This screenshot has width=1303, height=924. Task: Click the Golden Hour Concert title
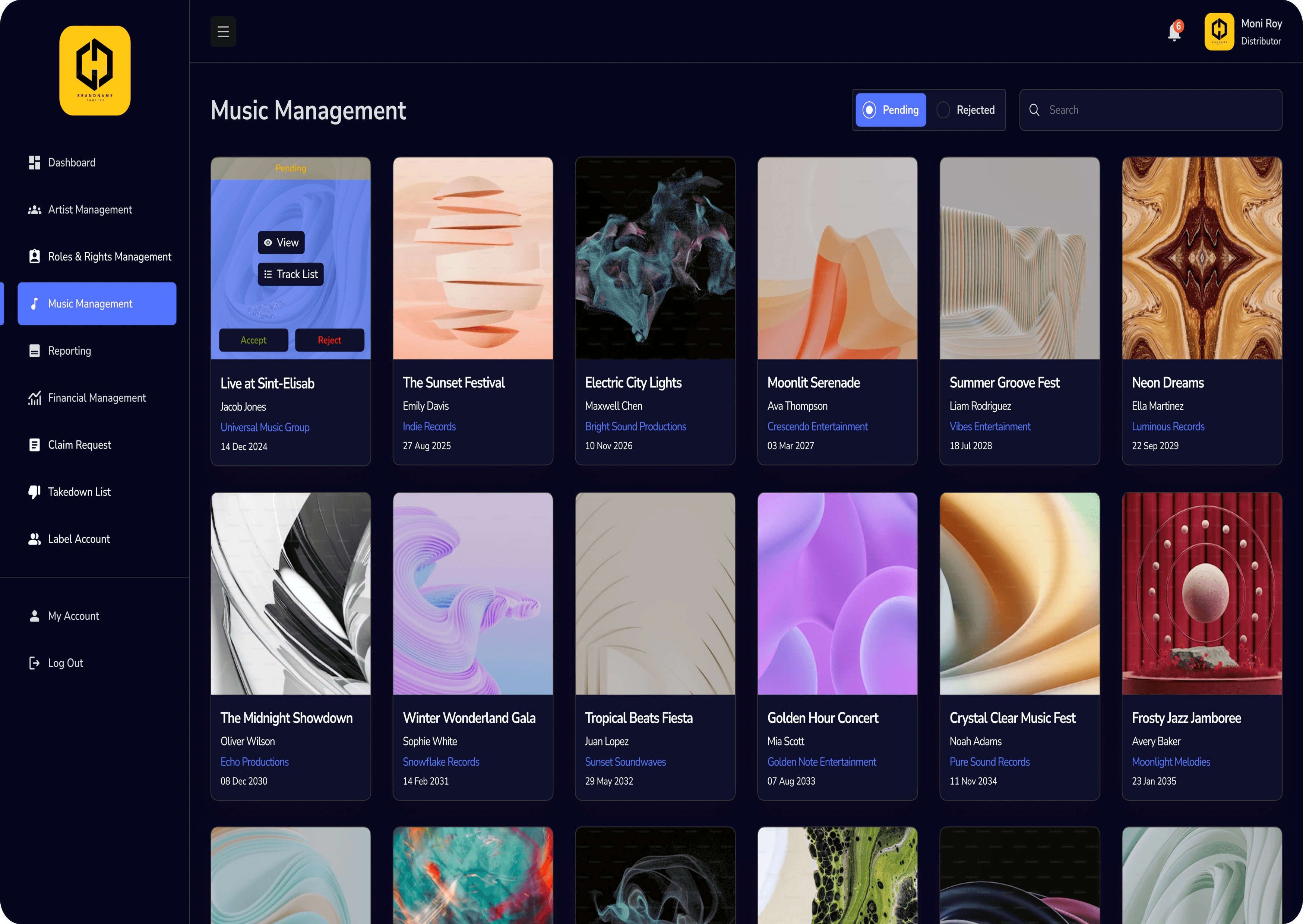pos(823,718)
